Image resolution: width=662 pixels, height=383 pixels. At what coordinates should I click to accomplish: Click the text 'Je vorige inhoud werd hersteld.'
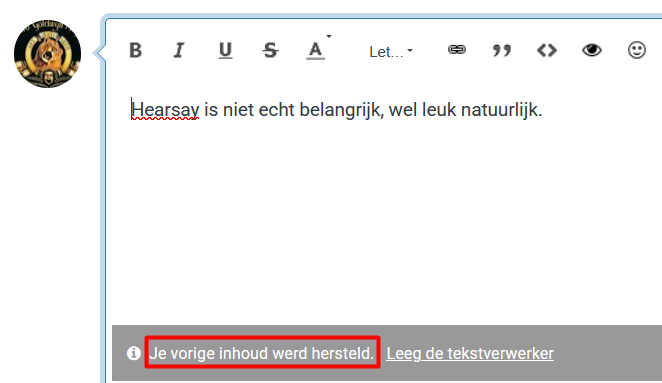tap(262, 353)
